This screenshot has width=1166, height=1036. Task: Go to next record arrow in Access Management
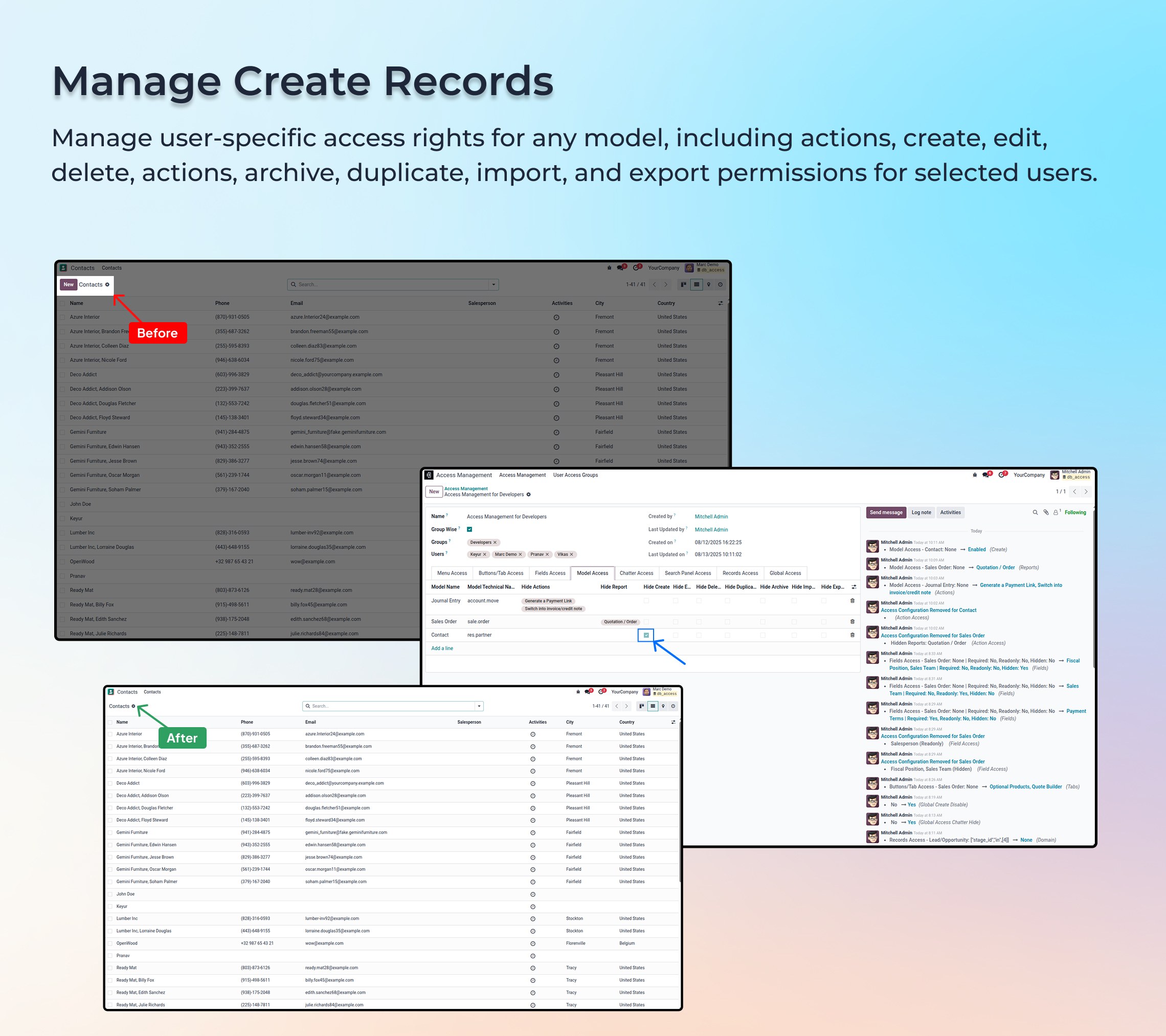[1086, 491]
